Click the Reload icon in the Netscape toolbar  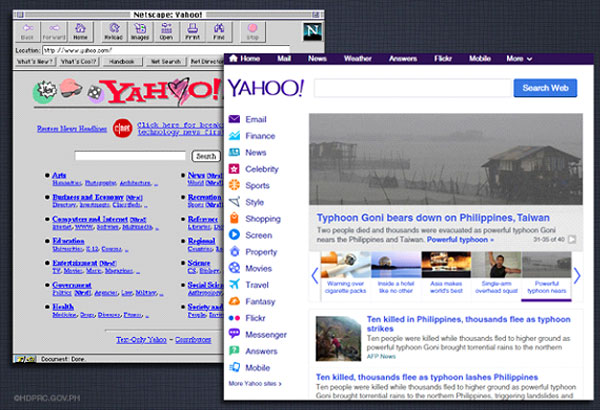coord(114,32)
